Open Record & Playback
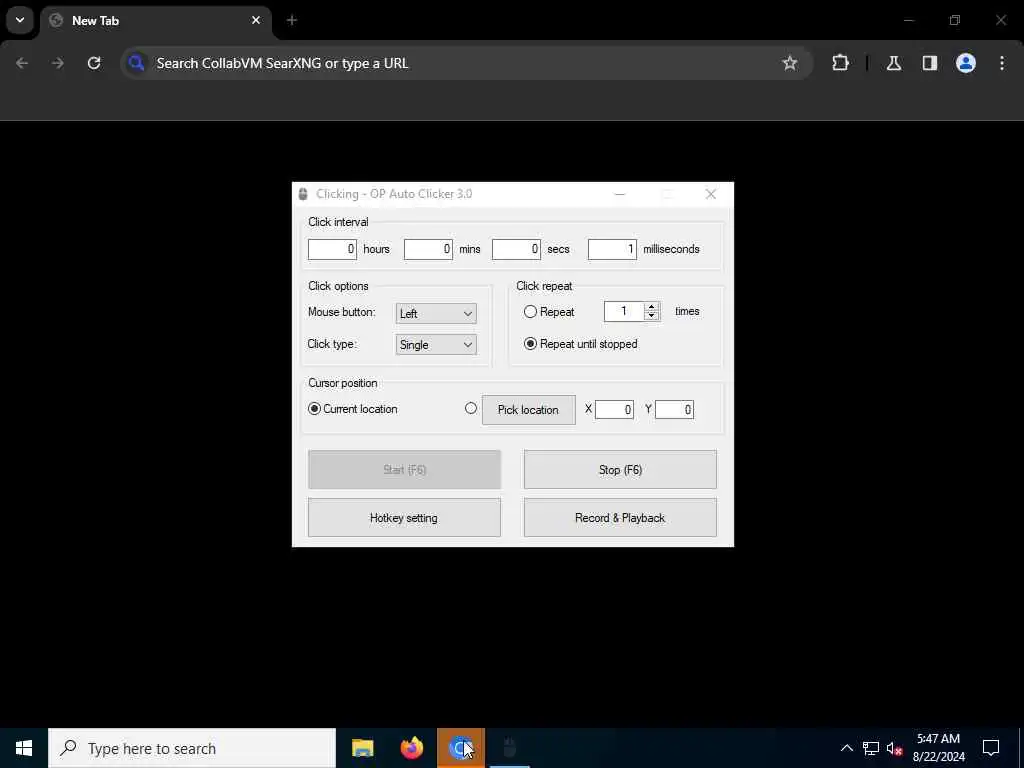1024x768 pixels. point(620,518)
